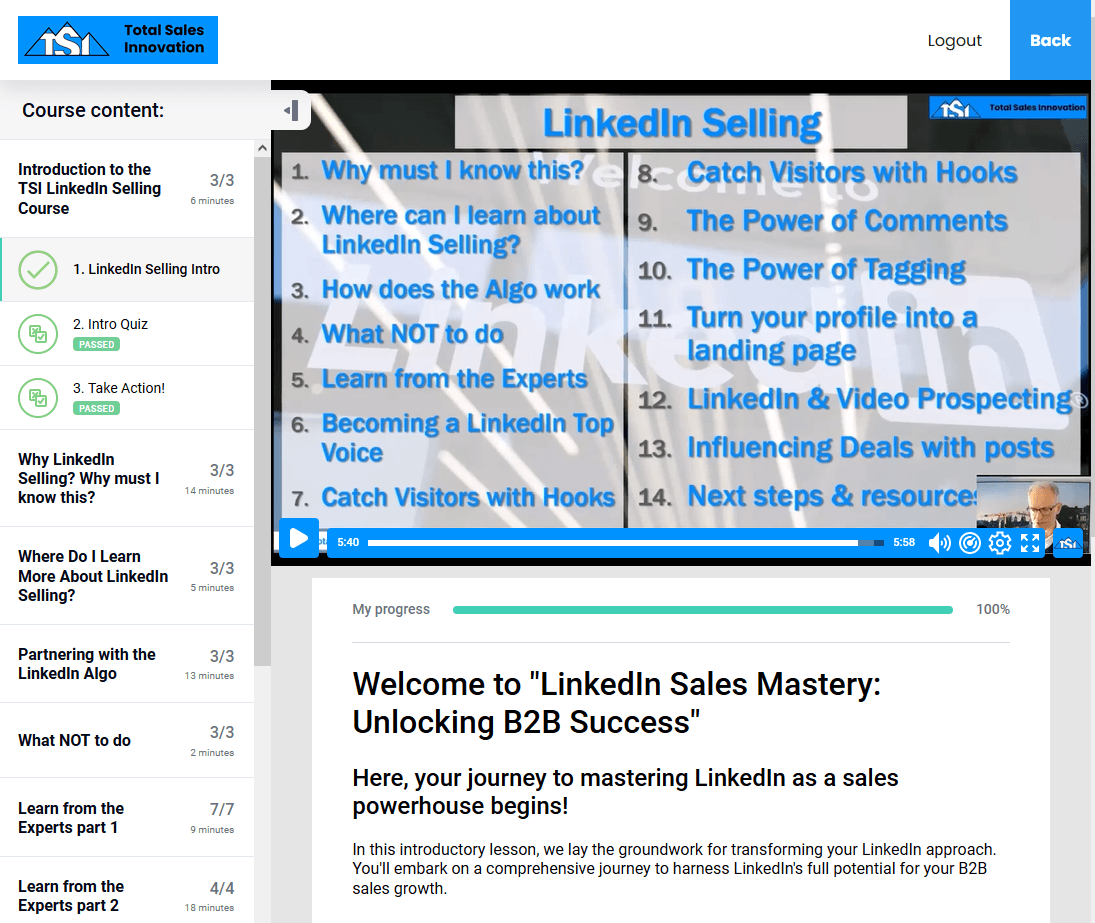This screenshot has height=923, width=1095.
Task: Click the 5:58 duration label
Action: point(904,542)
